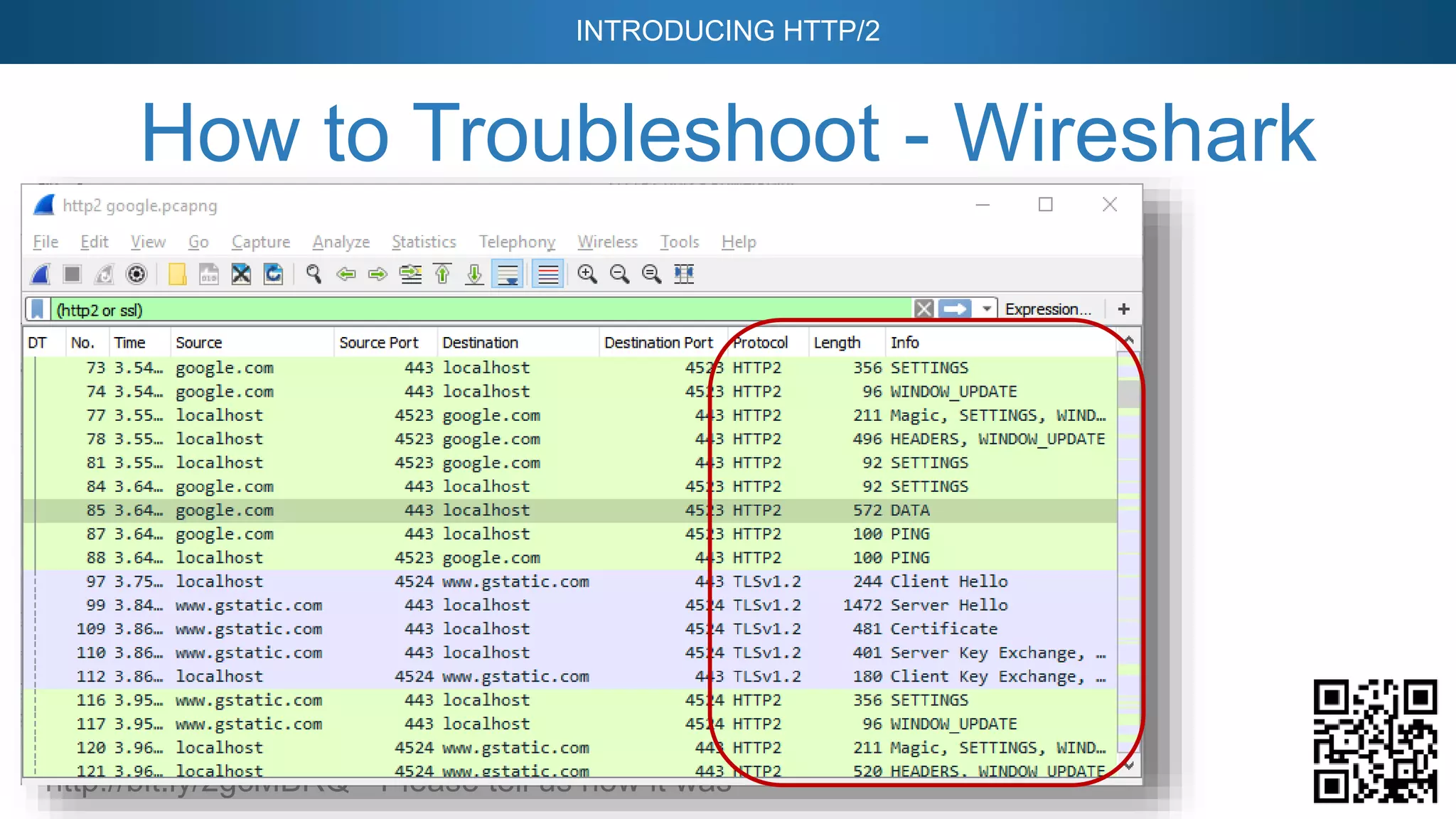Image resolution: width=1456 pixels, height=819 pixels.
Task: Jump to first packet icon
Action: 442,274
